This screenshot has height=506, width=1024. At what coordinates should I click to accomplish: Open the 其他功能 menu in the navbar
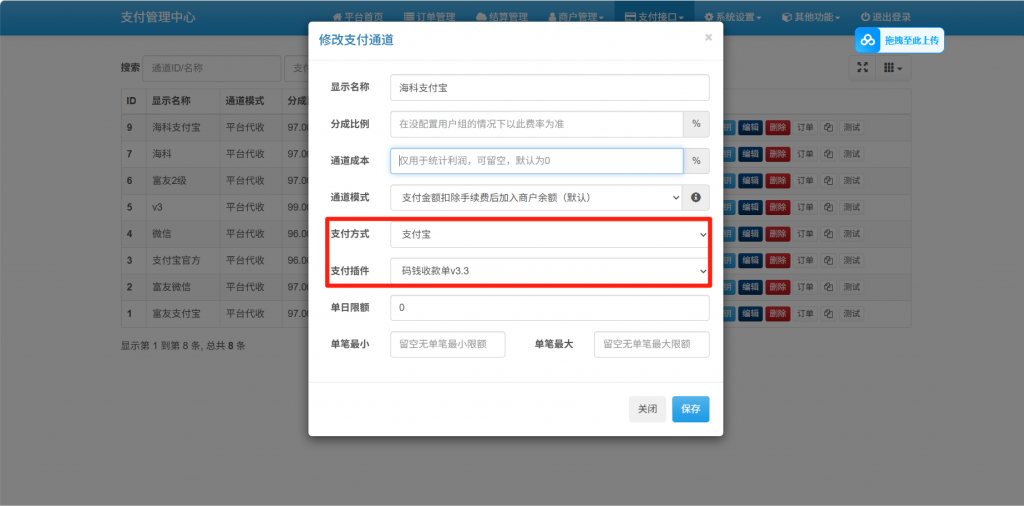pyautogui.click(x=811, y=17)
